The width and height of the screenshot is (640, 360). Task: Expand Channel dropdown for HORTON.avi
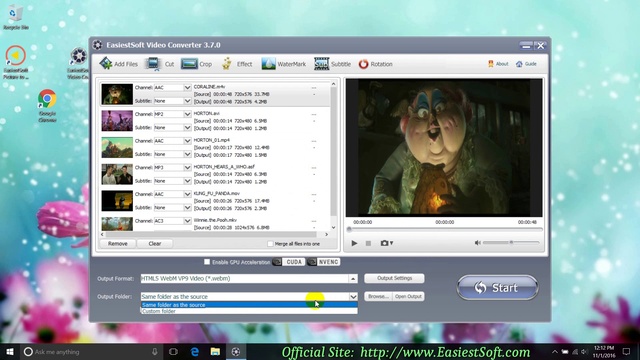point(187,114)
